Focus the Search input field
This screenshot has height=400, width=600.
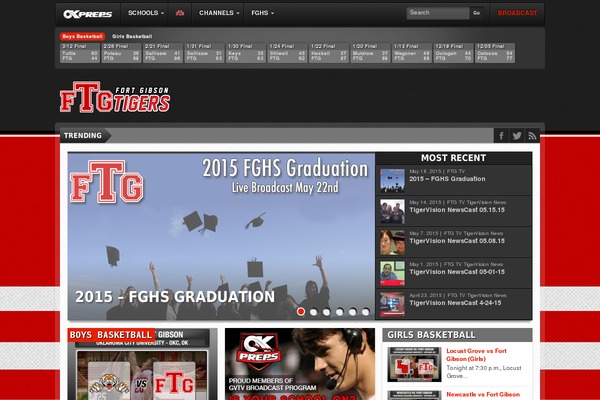click(438, 13)
